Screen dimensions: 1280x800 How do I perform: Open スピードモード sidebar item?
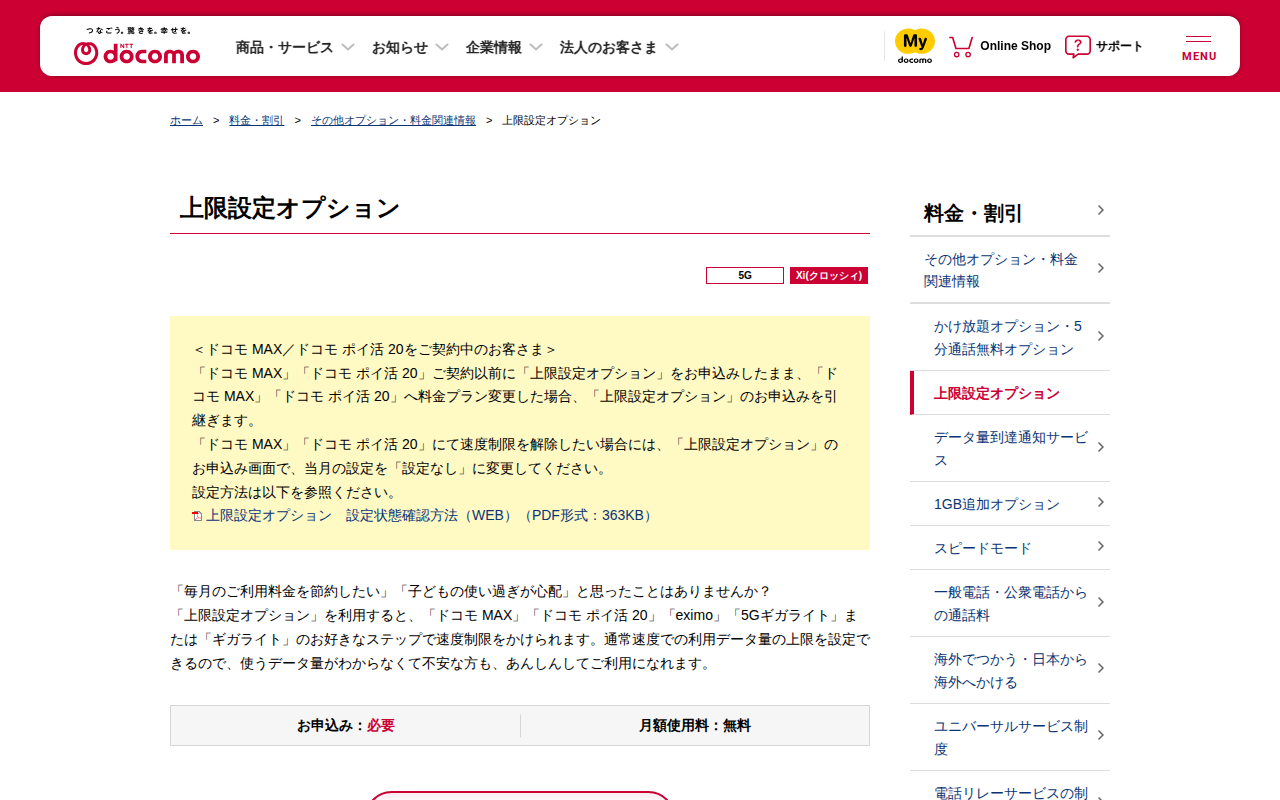1010,548
